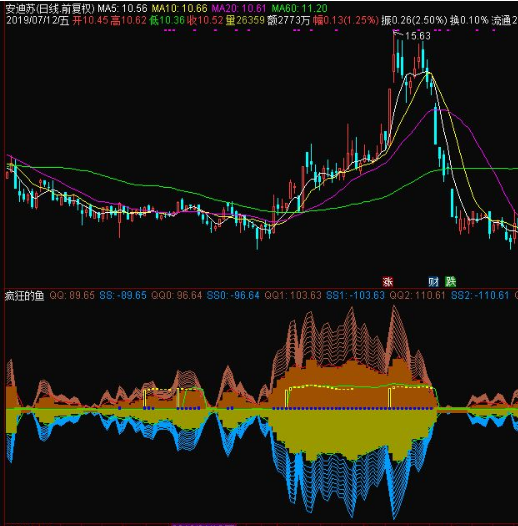518x526 pixels.
Task: Click the close price 收10.52
Action: pyautogui.click(x=205, y=21)
